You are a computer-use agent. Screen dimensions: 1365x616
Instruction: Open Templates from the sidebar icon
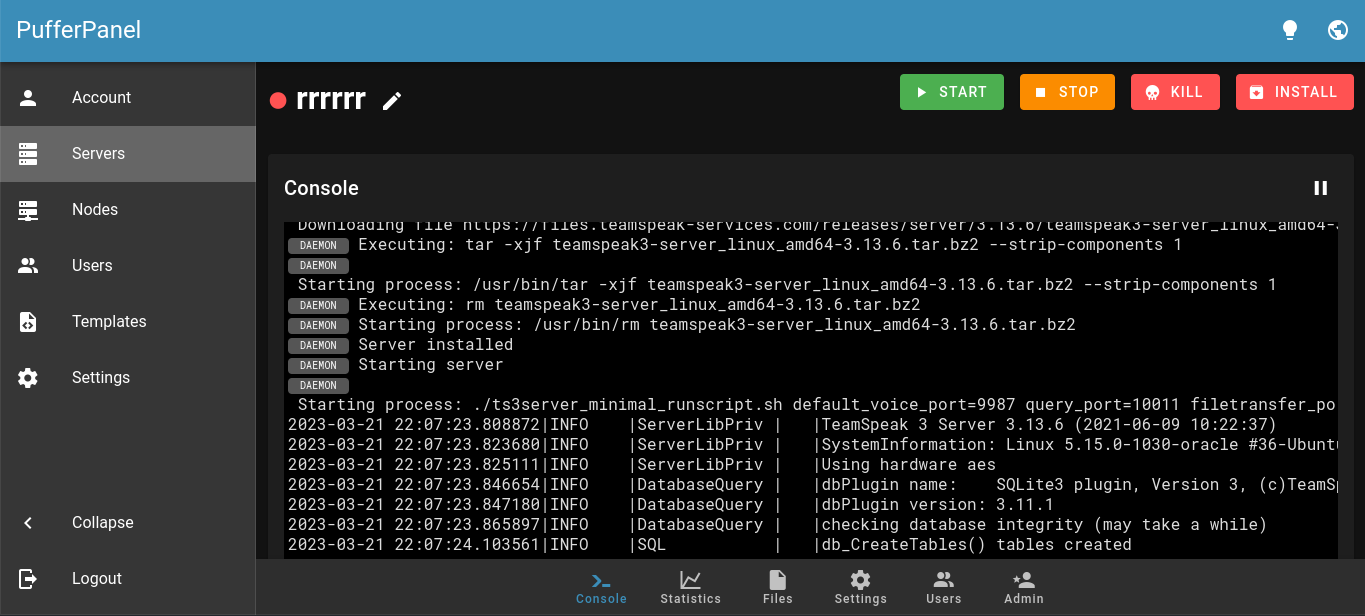pyautogui.click(x=28, y=321)
